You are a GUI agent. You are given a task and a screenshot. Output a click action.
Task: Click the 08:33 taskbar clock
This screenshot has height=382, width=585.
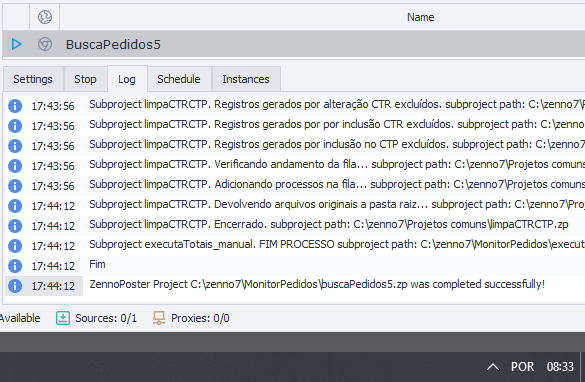tap(560, 367)
